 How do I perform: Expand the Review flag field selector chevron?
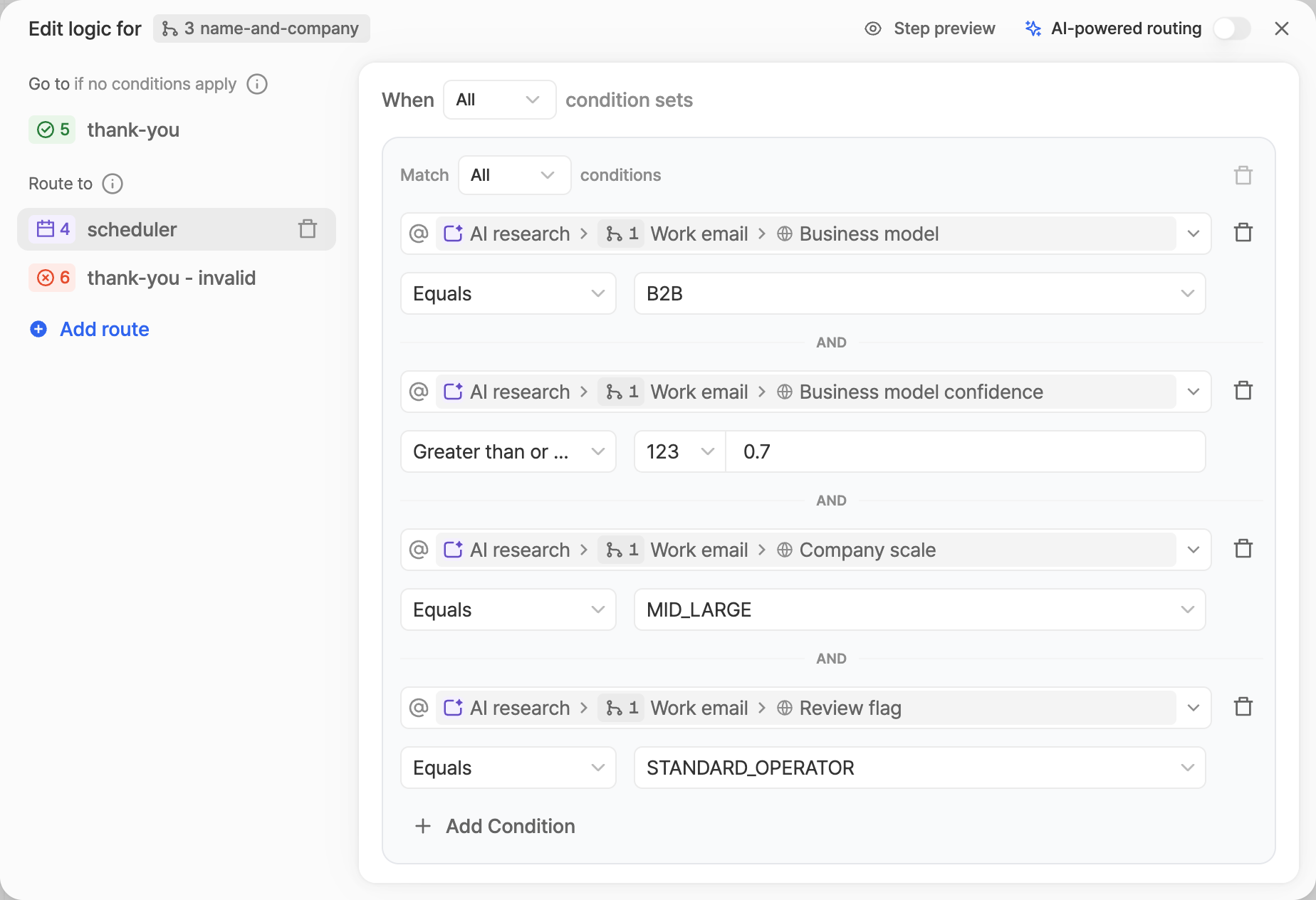point(1194,708)
